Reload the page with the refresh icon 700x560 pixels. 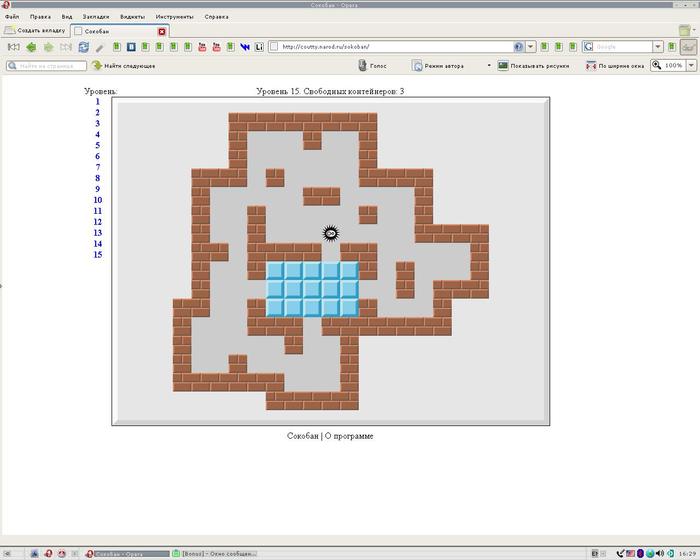coord(83,47)
